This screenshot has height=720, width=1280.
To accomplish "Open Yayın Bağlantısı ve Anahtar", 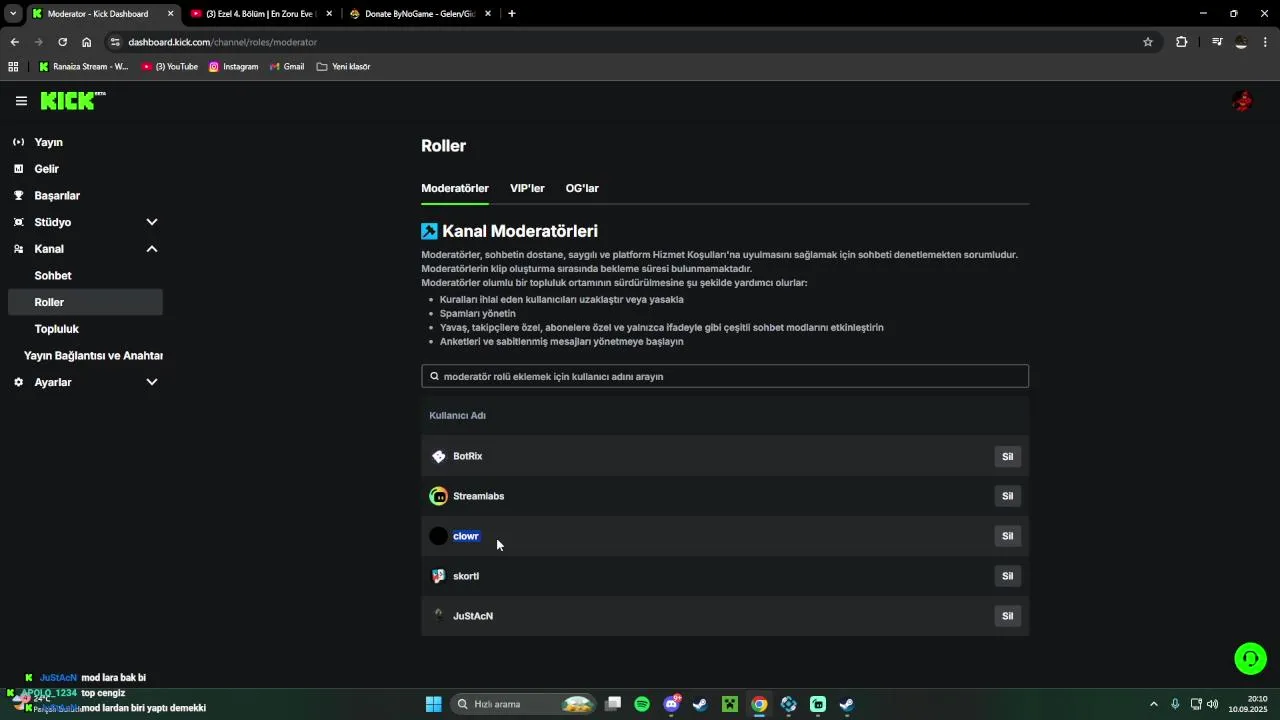I will [x=93, y=356].
